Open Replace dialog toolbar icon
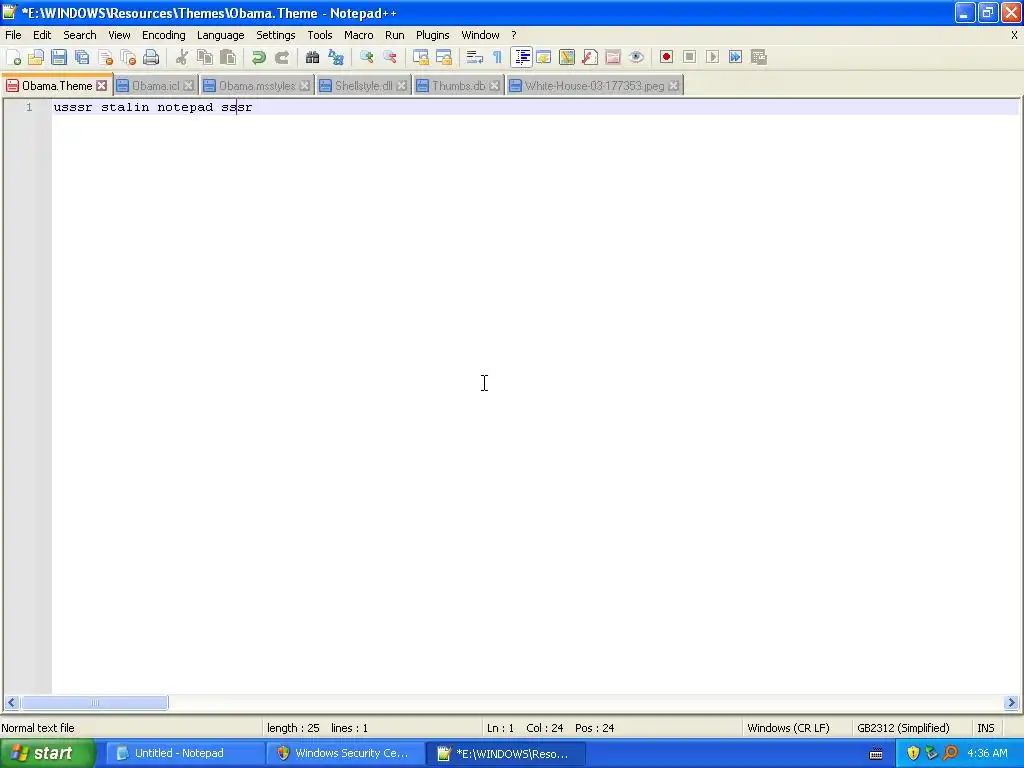This screenshot has width=1024, height=768. point(336,57)
